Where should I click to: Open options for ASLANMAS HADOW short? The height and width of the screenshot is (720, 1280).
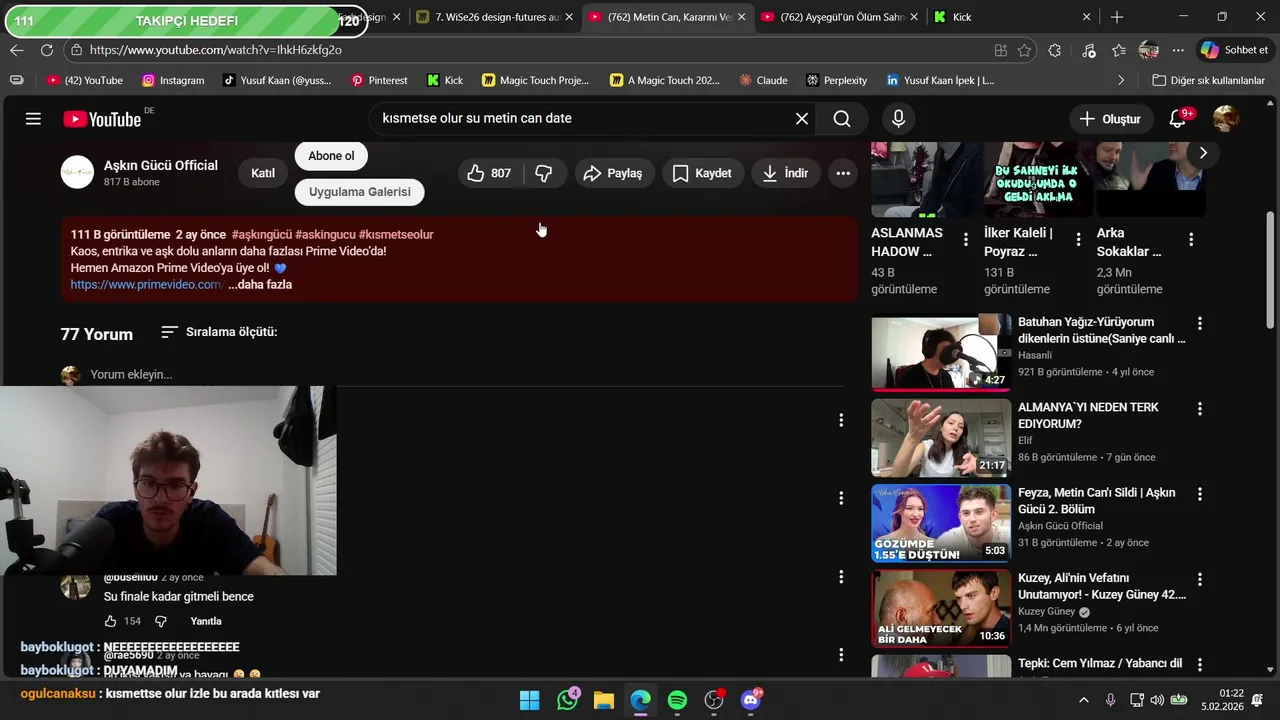click(965, 239)
